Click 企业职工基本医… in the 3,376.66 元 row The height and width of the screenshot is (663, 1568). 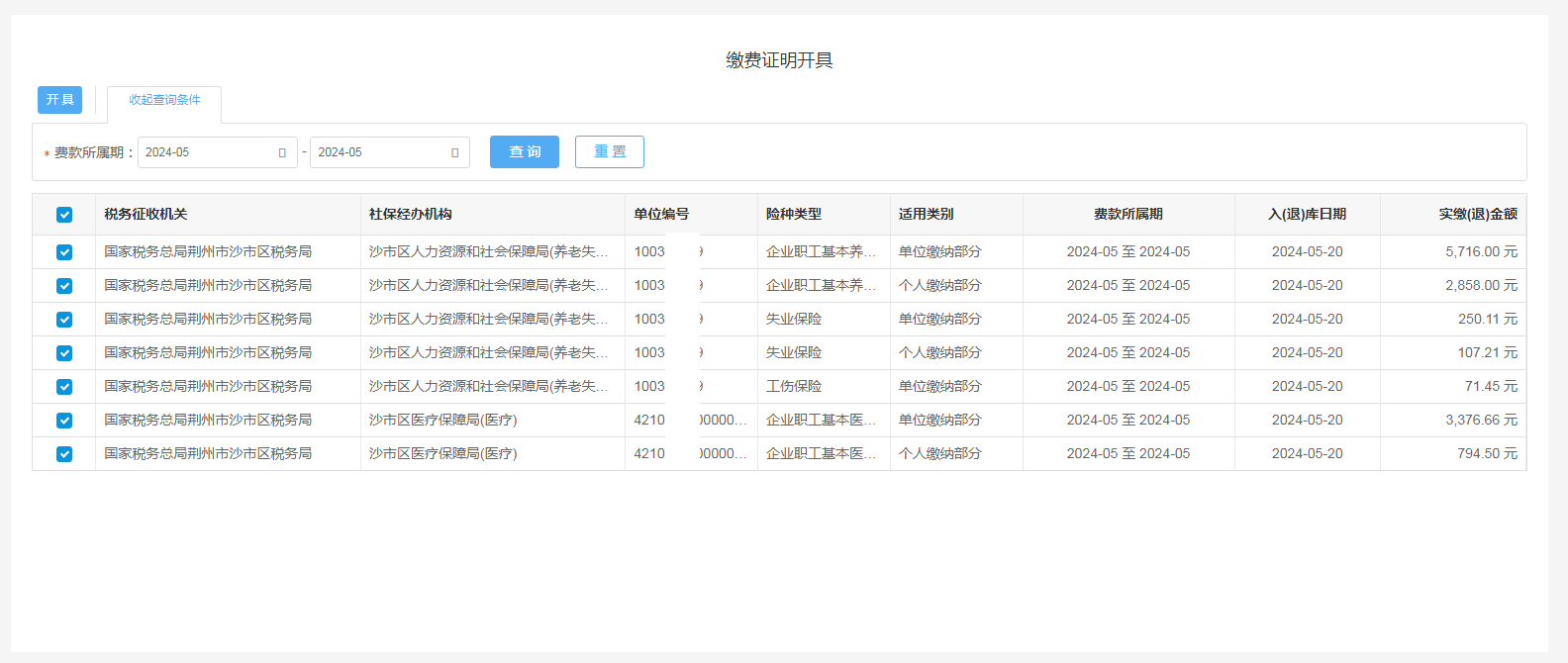822,420
